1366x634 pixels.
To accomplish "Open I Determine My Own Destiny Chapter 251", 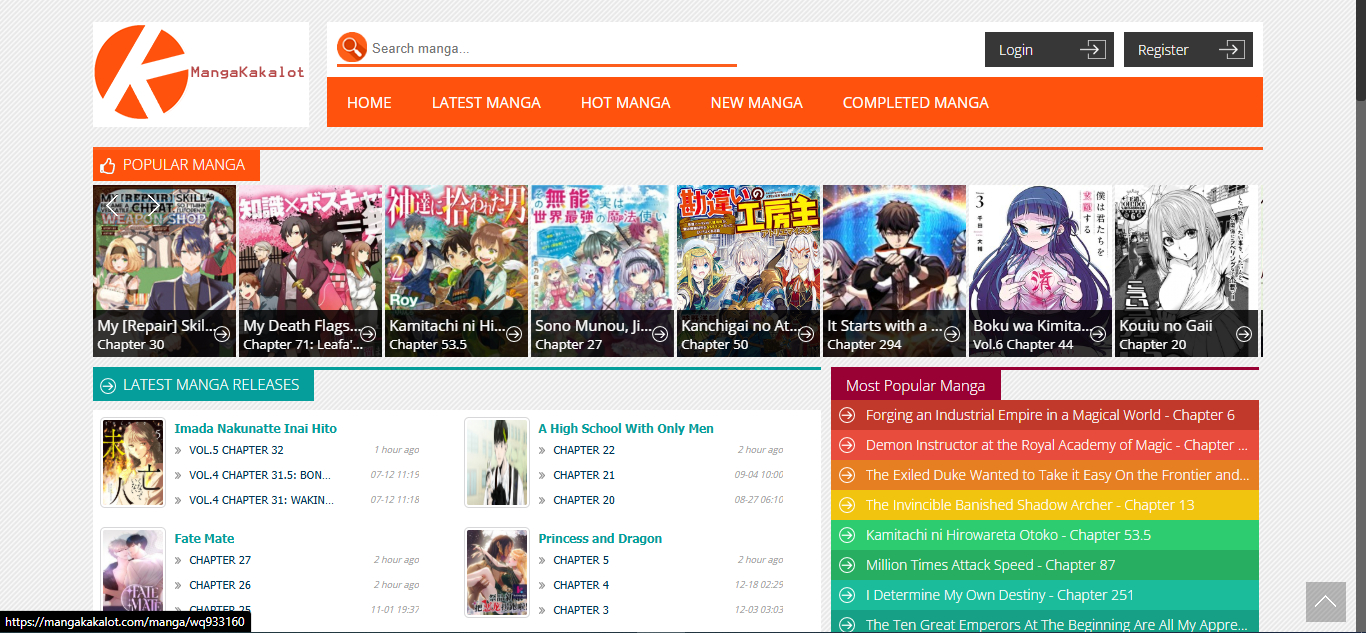I will click(999, 595).
